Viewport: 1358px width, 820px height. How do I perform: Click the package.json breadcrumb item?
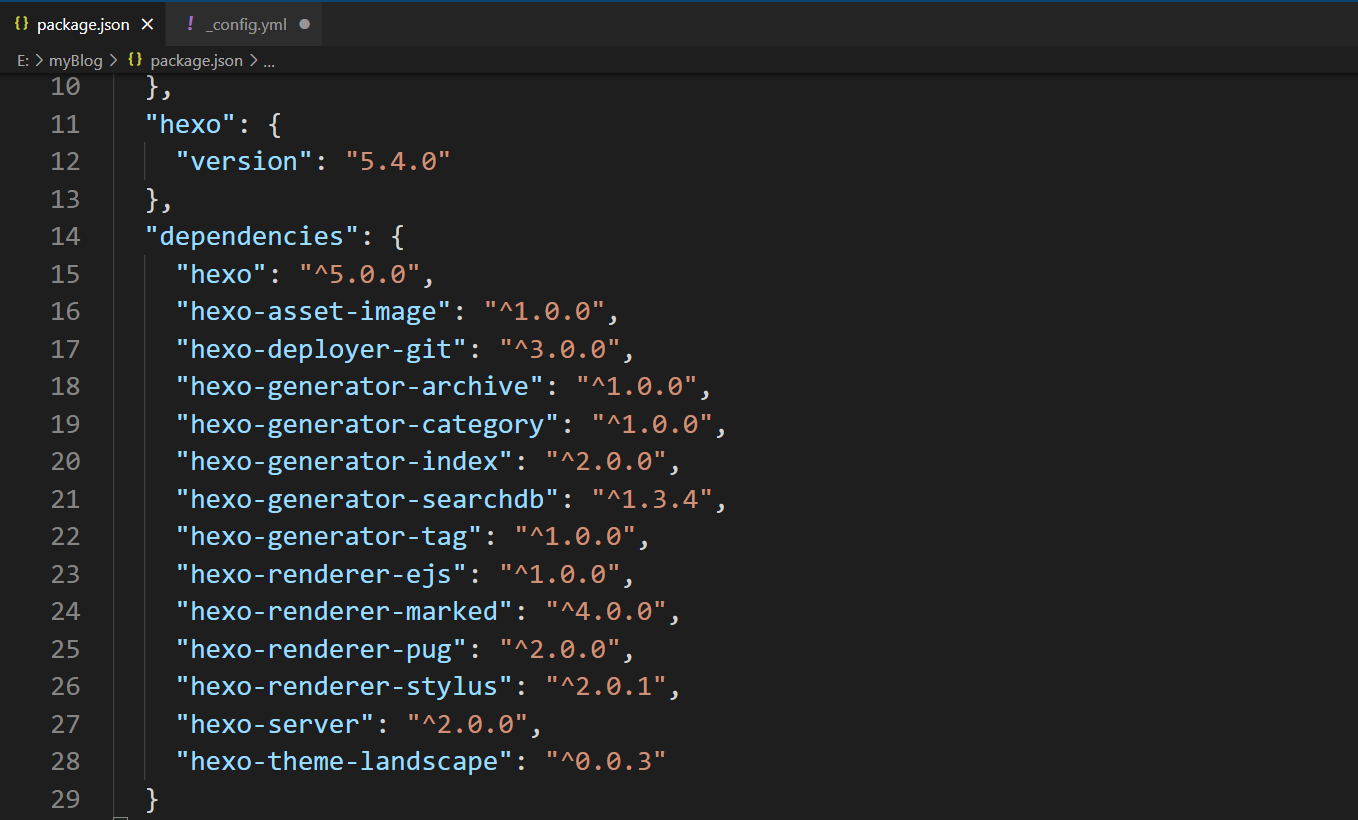tap(196, 61)
